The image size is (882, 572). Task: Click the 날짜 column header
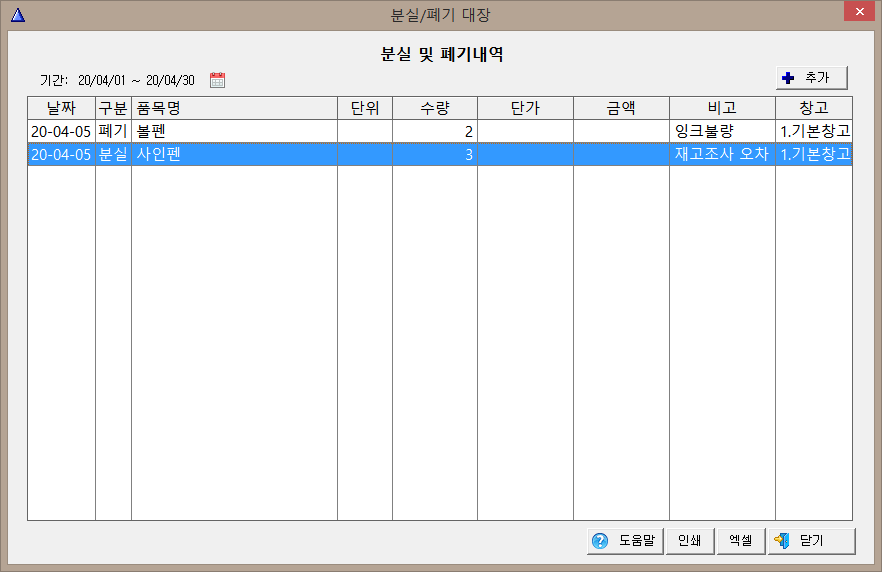pyautogui.click(x=61, y=108)
